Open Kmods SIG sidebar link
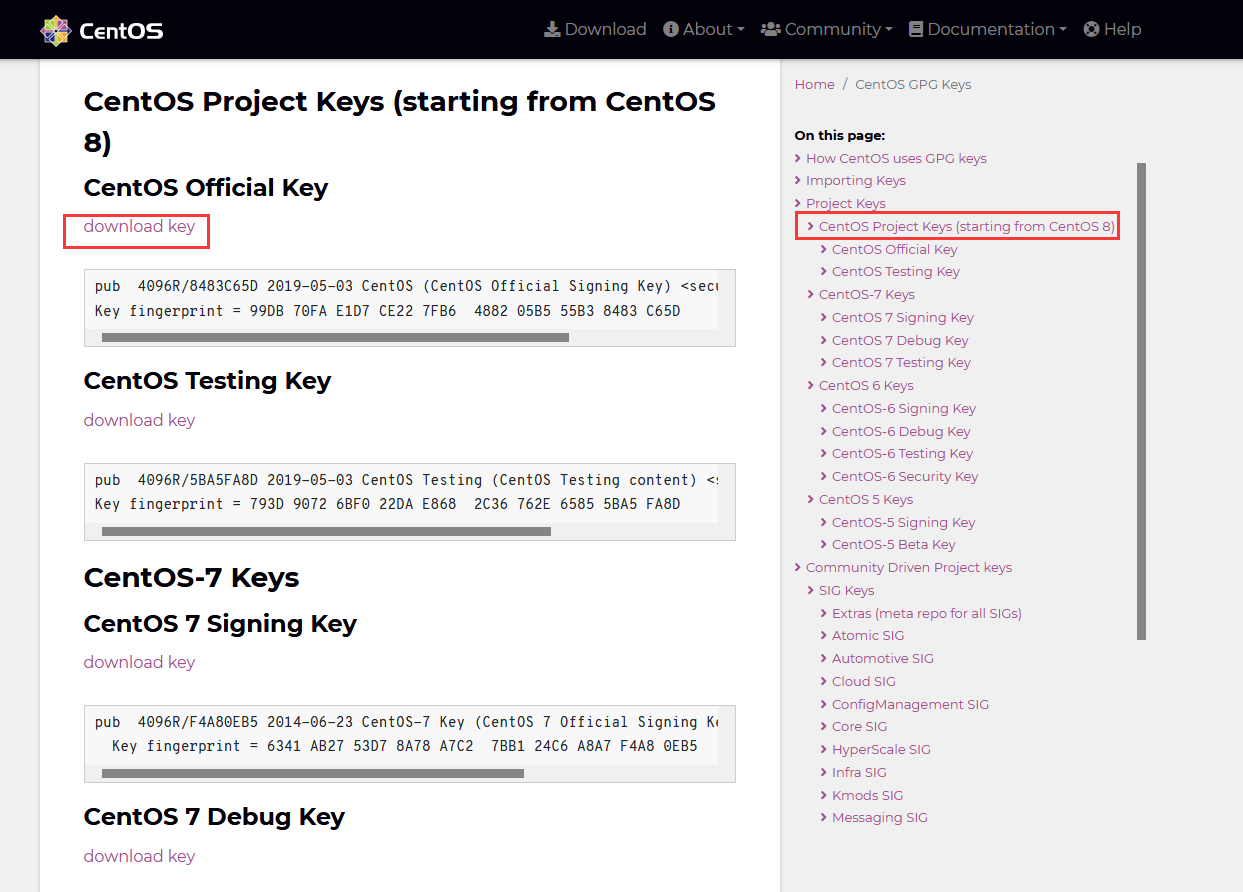Screen dimensions: 1243x892 click(867, 795)
